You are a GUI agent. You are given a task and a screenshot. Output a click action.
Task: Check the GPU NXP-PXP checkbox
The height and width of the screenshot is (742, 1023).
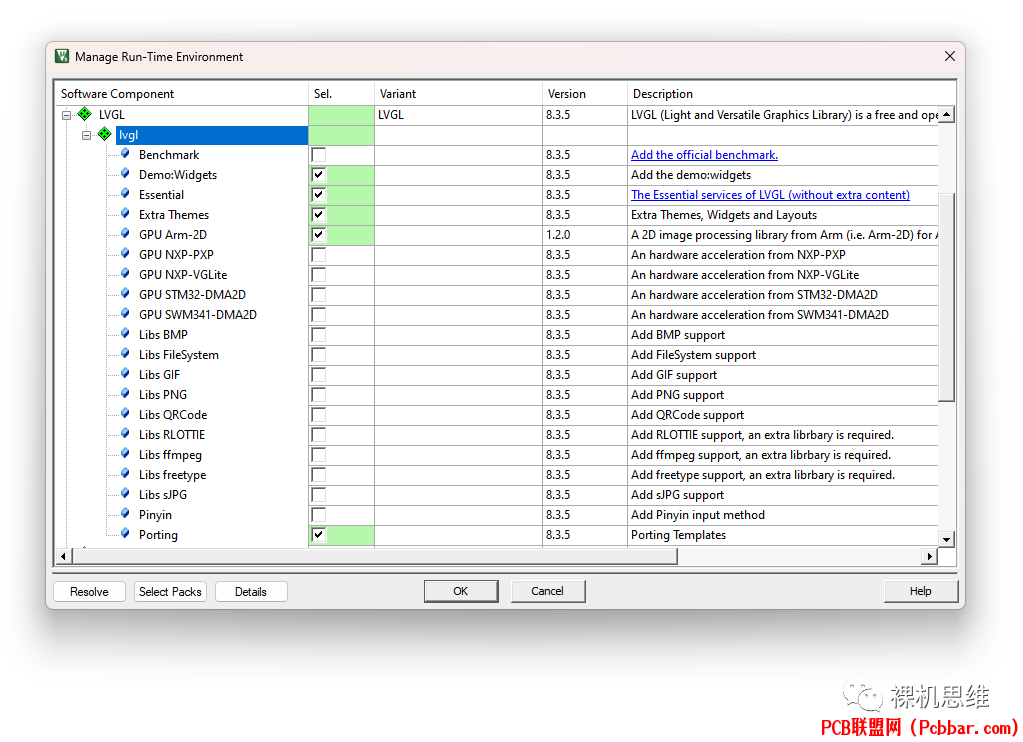pyautogui.click(x=318, y=255)
